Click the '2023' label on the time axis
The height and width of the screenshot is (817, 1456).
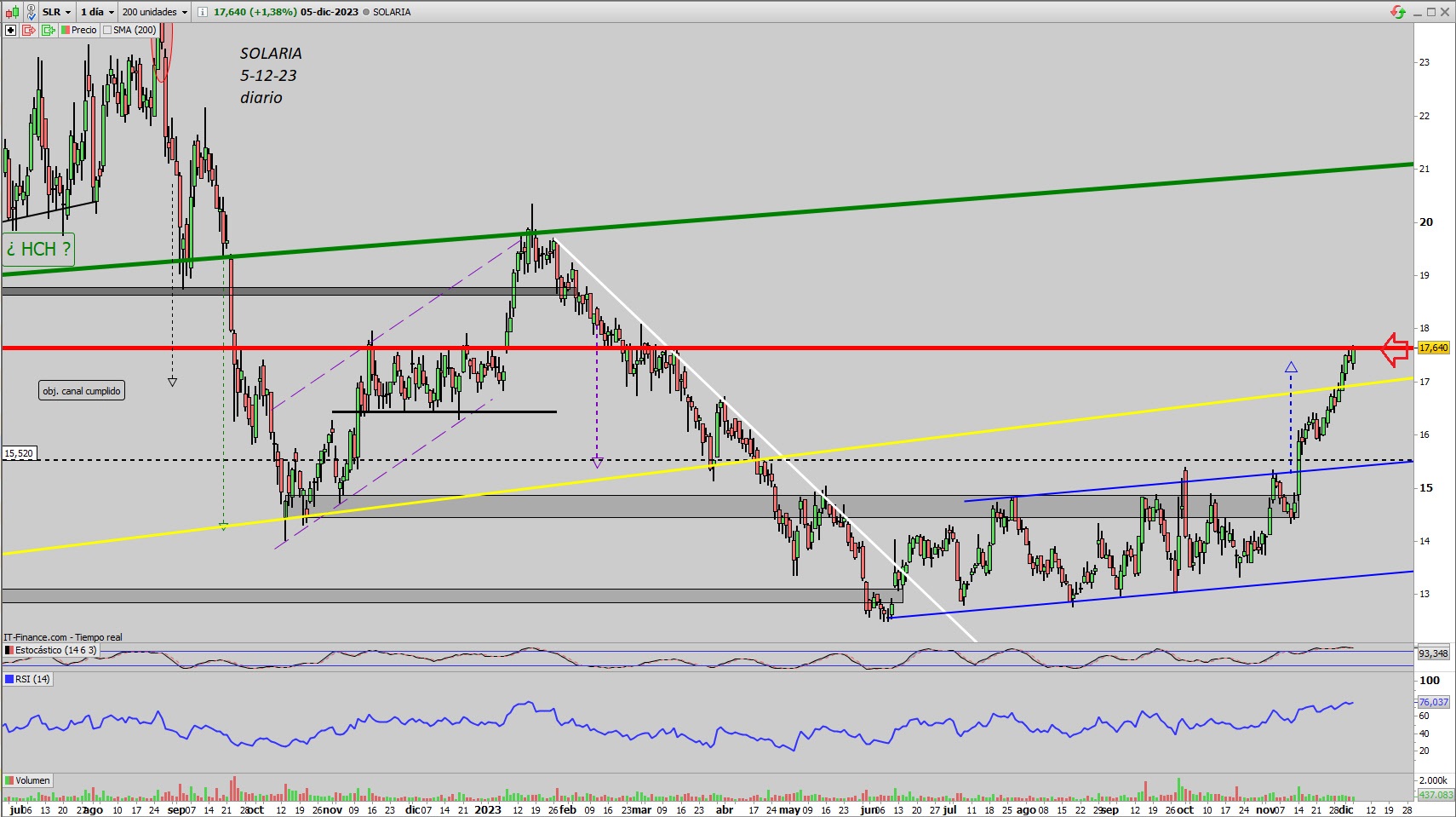click(488, 809)
